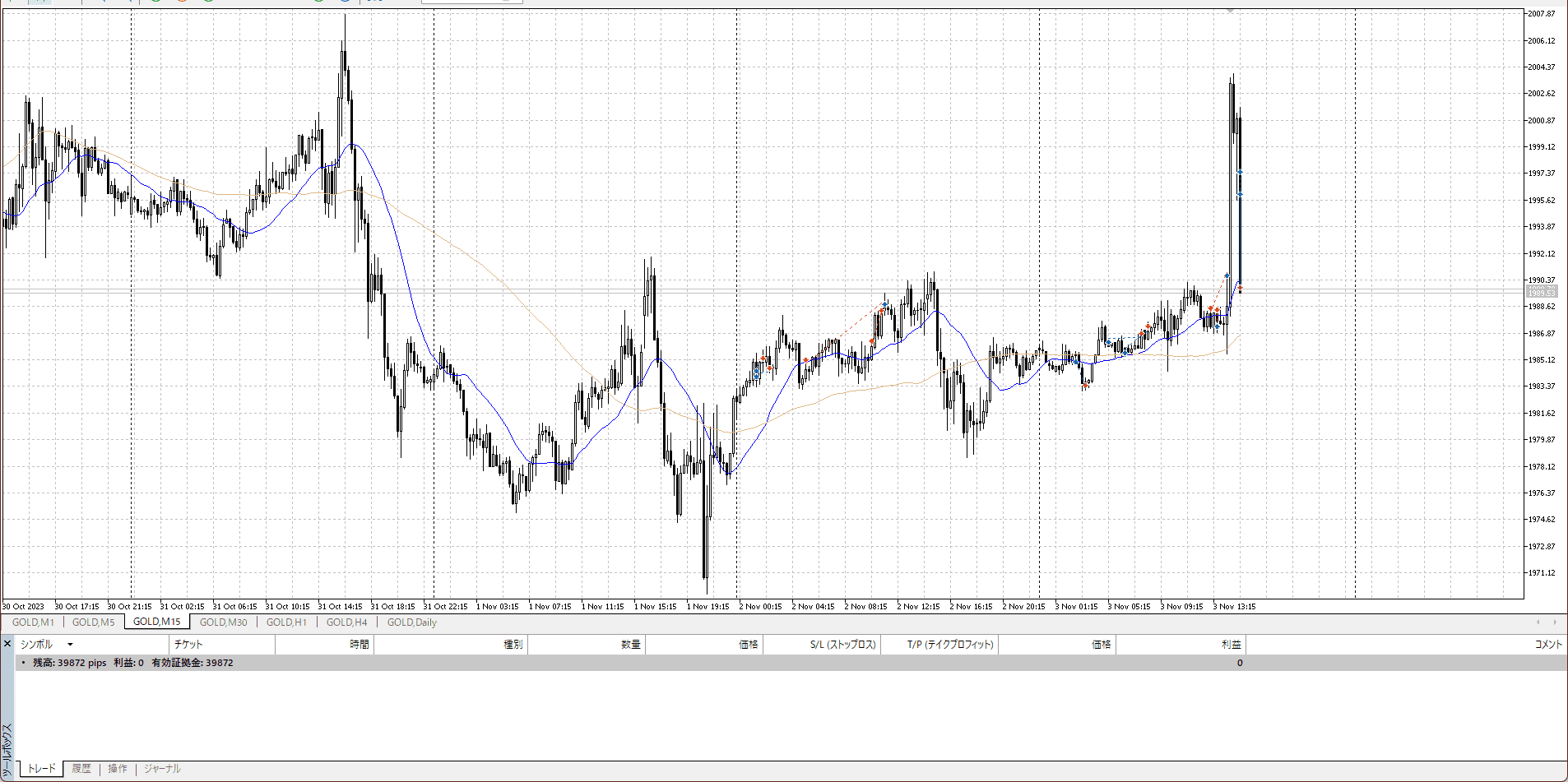Select the トレード tab in the toolbox
The height and width of the screenshot is (782, 1568).
[x=41, y=769]
